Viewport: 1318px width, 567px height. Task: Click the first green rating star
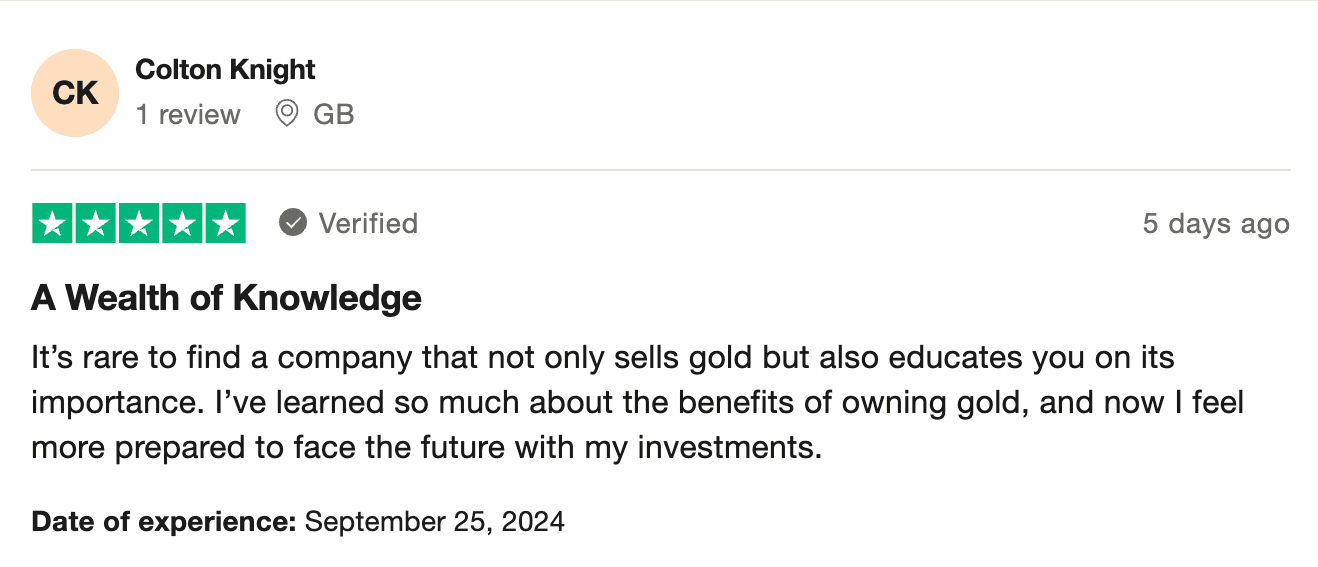[x=53, y=223]
